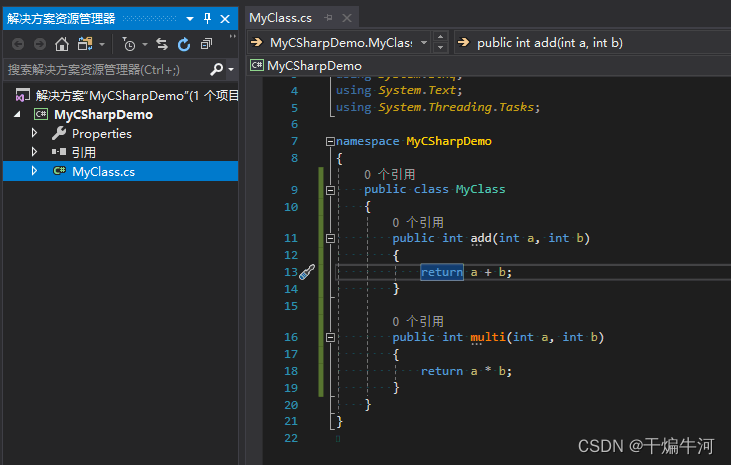Click the multi method name

[488, 337]
